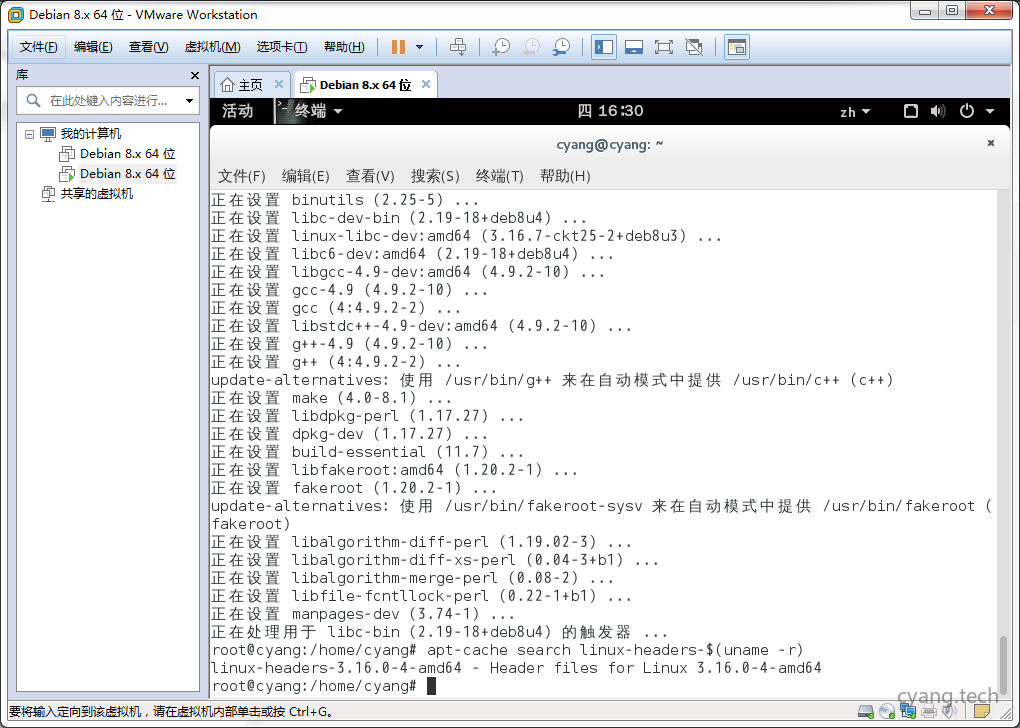Enter full screen mode

coord(663,46)
